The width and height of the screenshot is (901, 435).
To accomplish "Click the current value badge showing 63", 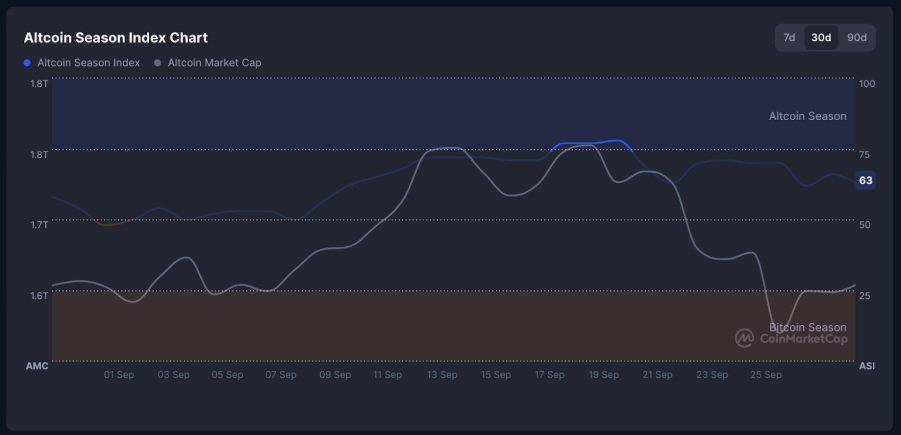I will pos(865,181).
